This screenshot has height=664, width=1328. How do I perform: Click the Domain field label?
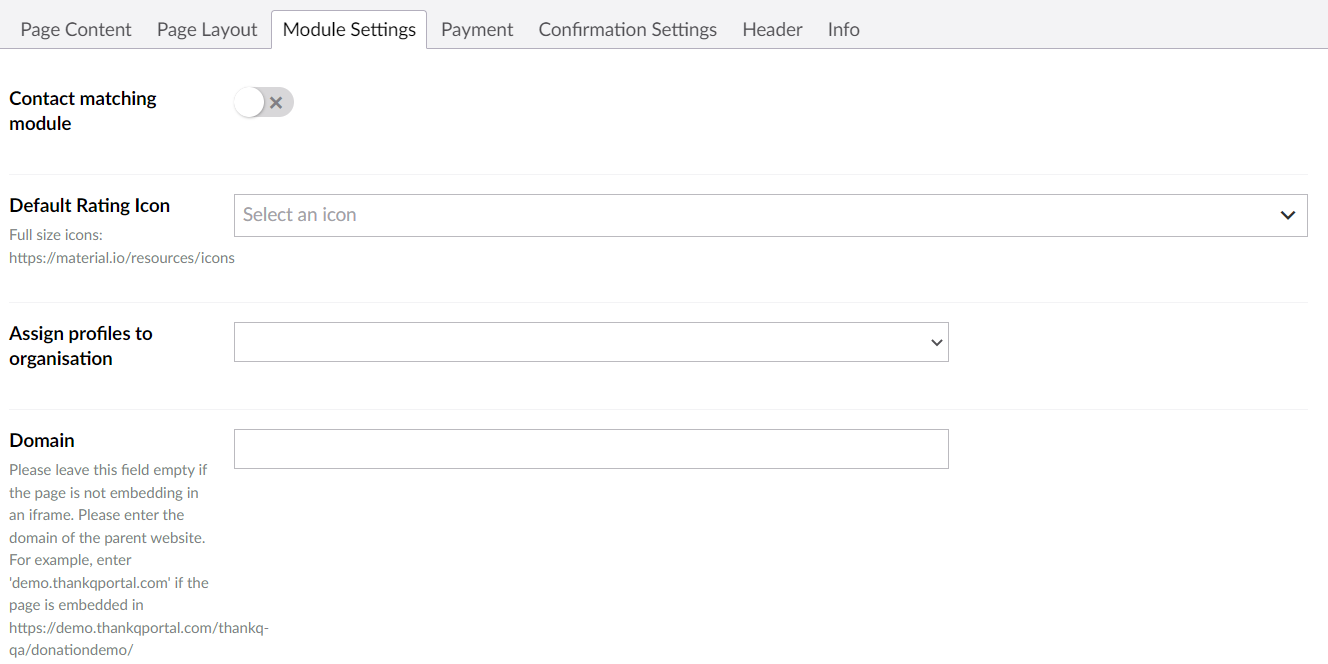pos(42,440)
